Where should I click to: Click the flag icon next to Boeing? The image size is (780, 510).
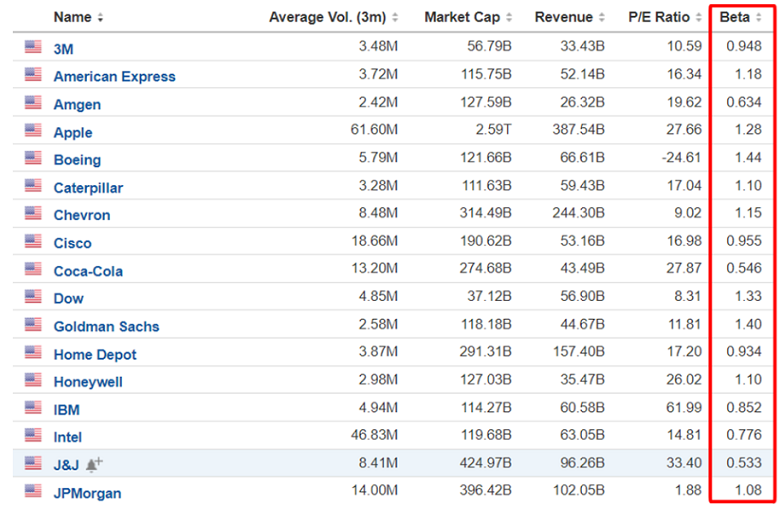click(x=33, y=158)
